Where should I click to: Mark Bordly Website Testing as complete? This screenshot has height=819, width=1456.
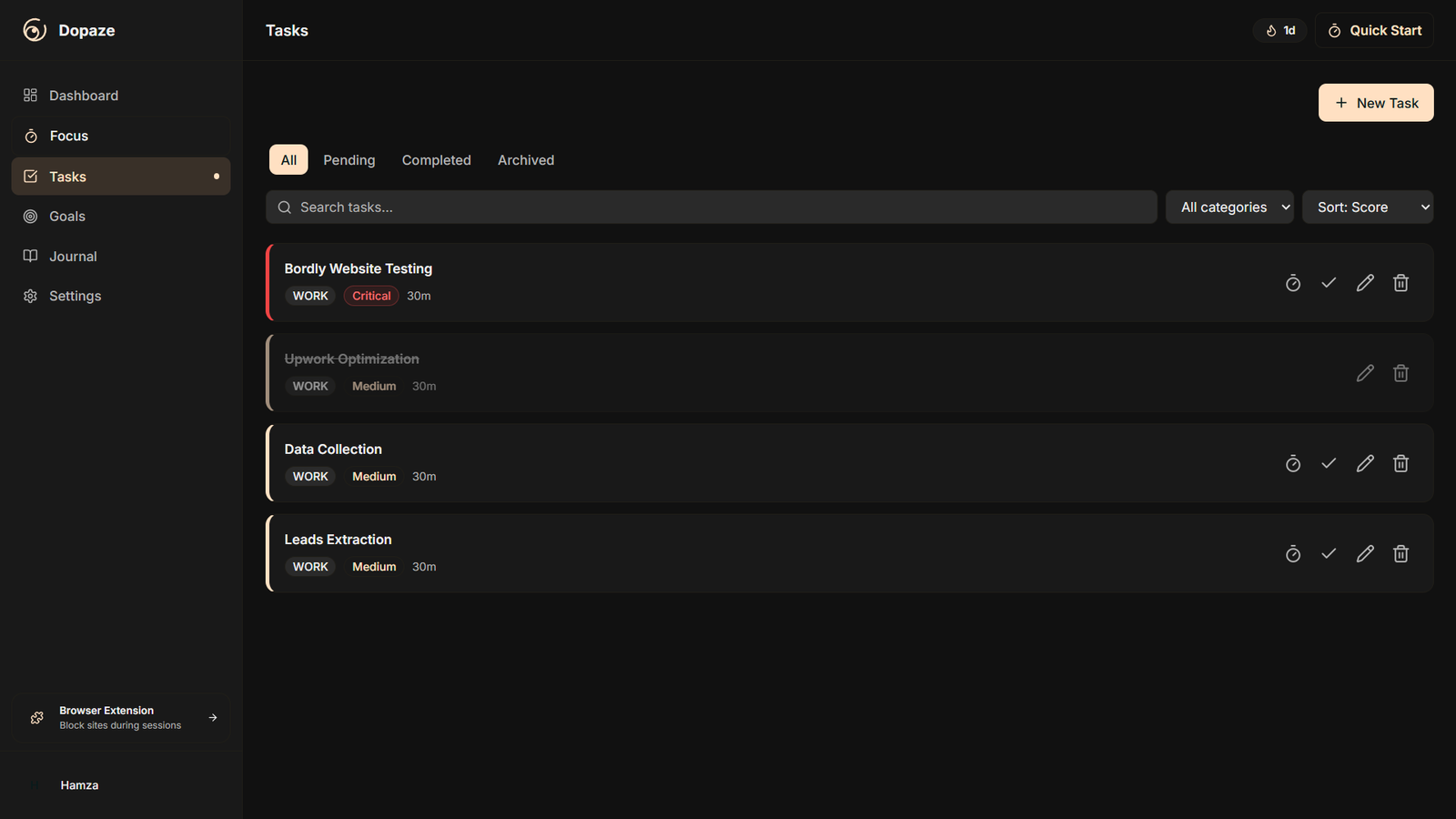coord(1329,283)
